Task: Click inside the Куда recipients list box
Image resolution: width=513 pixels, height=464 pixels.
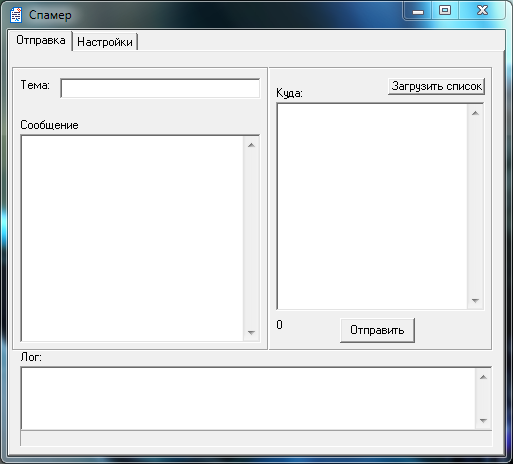Action: pos(372,206)
